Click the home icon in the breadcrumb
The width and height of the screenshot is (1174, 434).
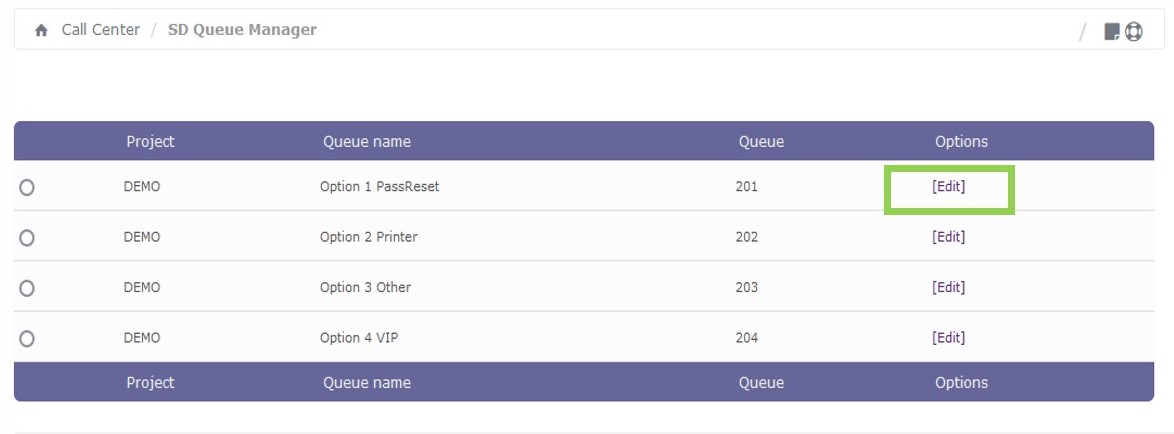click(41, 31)
